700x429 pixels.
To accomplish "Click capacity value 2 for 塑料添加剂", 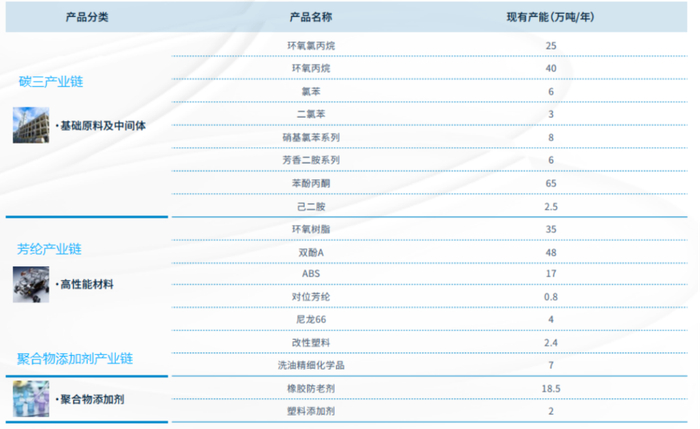I will 551,411.
